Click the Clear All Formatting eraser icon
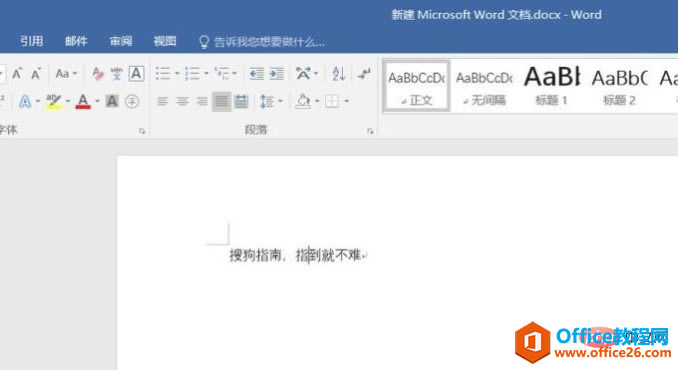The width and height of the screenshot is (678, 370). click(x=98, y=74)
